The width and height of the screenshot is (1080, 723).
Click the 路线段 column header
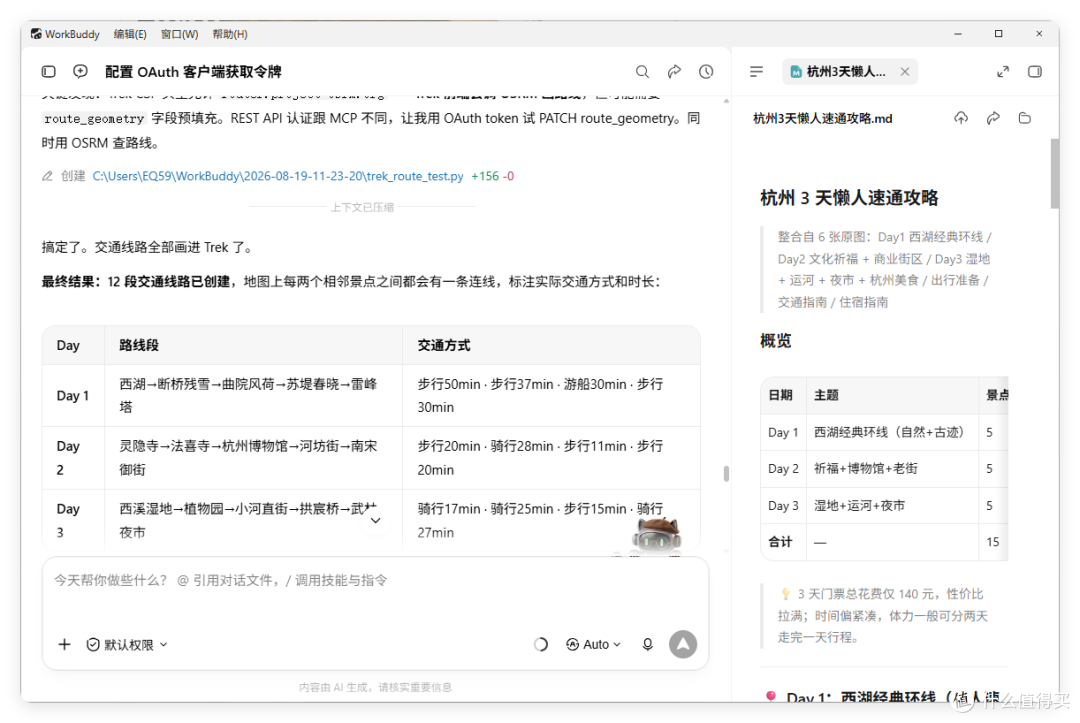coord(139,345)
